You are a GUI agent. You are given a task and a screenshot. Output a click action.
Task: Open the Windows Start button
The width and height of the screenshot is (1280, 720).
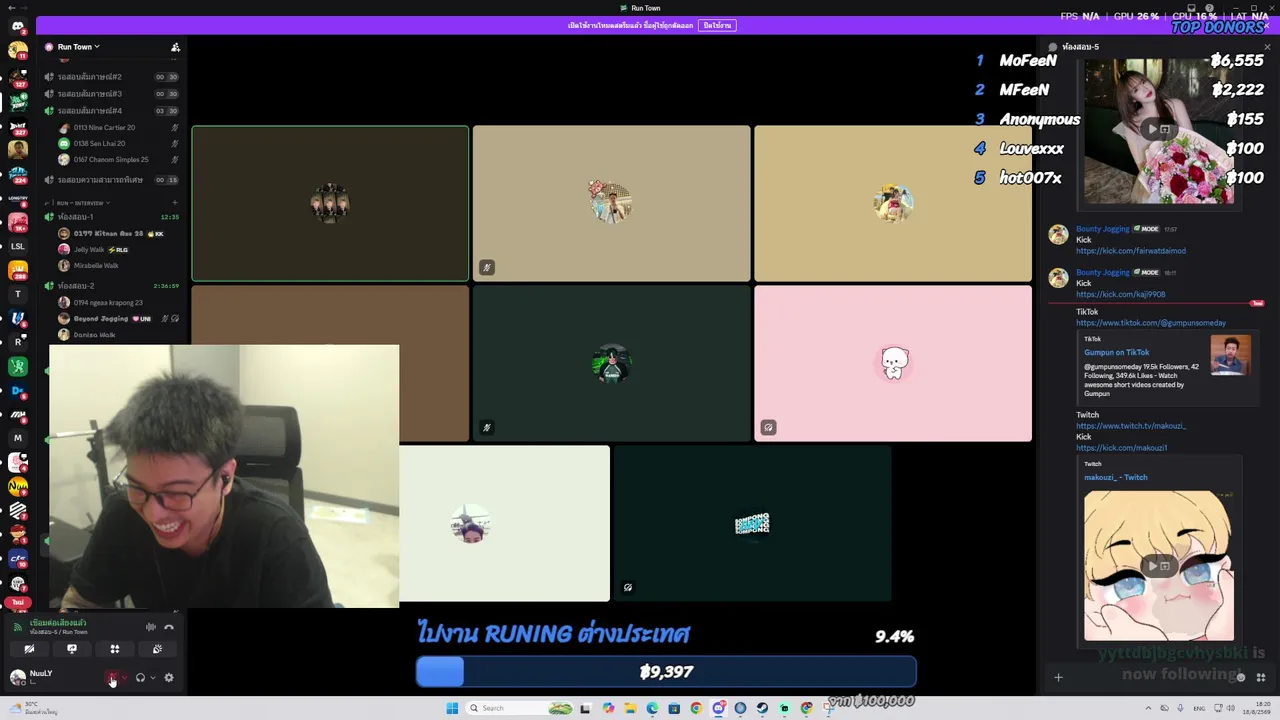(452, 708)
